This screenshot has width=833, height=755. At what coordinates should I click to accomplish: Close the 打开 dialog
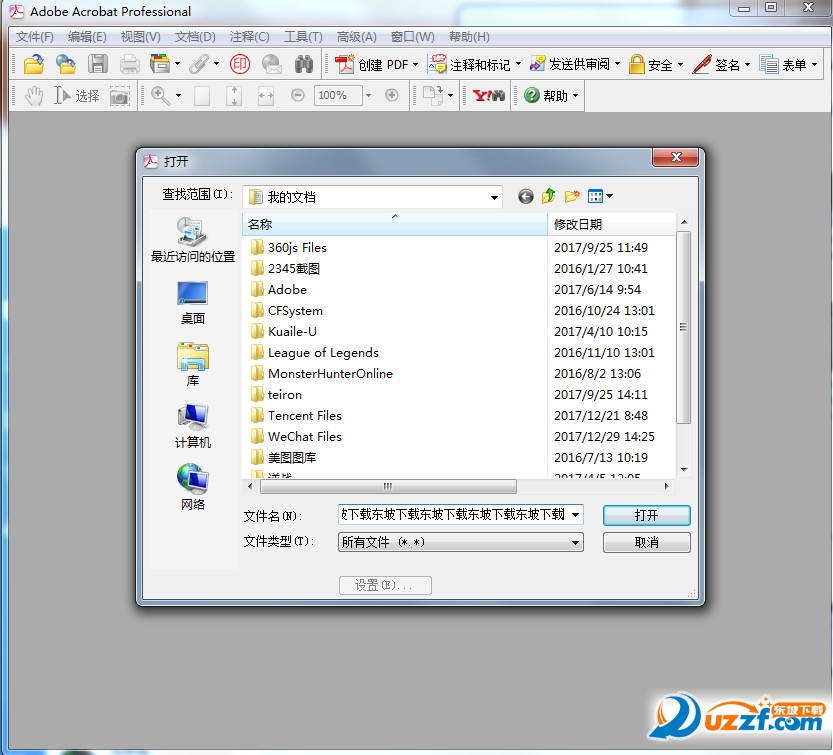pyautogui.click(x=676, y=157)
